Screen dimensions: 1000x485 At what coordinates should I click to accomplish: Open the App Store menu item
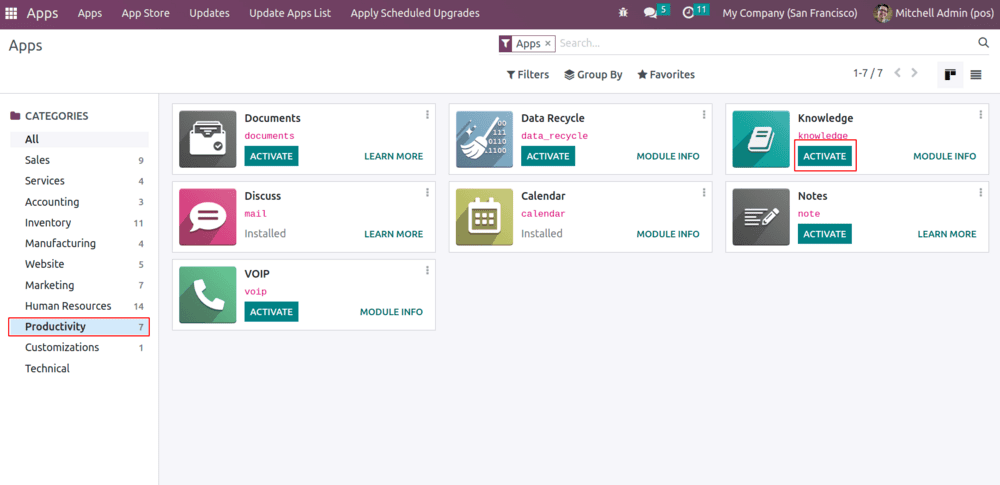click(x=145, y=13)
